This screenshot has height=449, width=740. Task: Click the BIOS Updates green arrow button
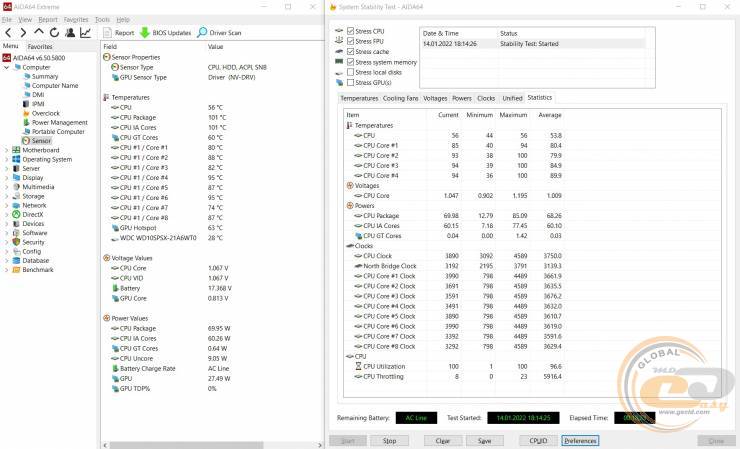[x=165, y=33]
